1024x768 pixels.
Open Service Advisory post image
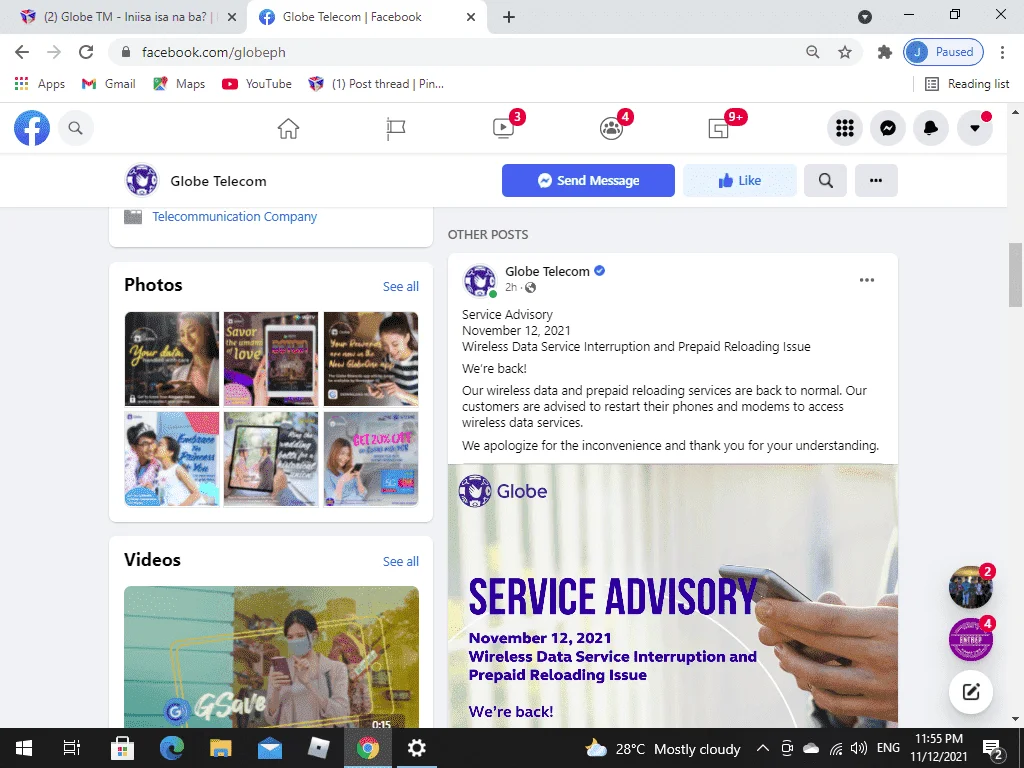tap(673, 596)
